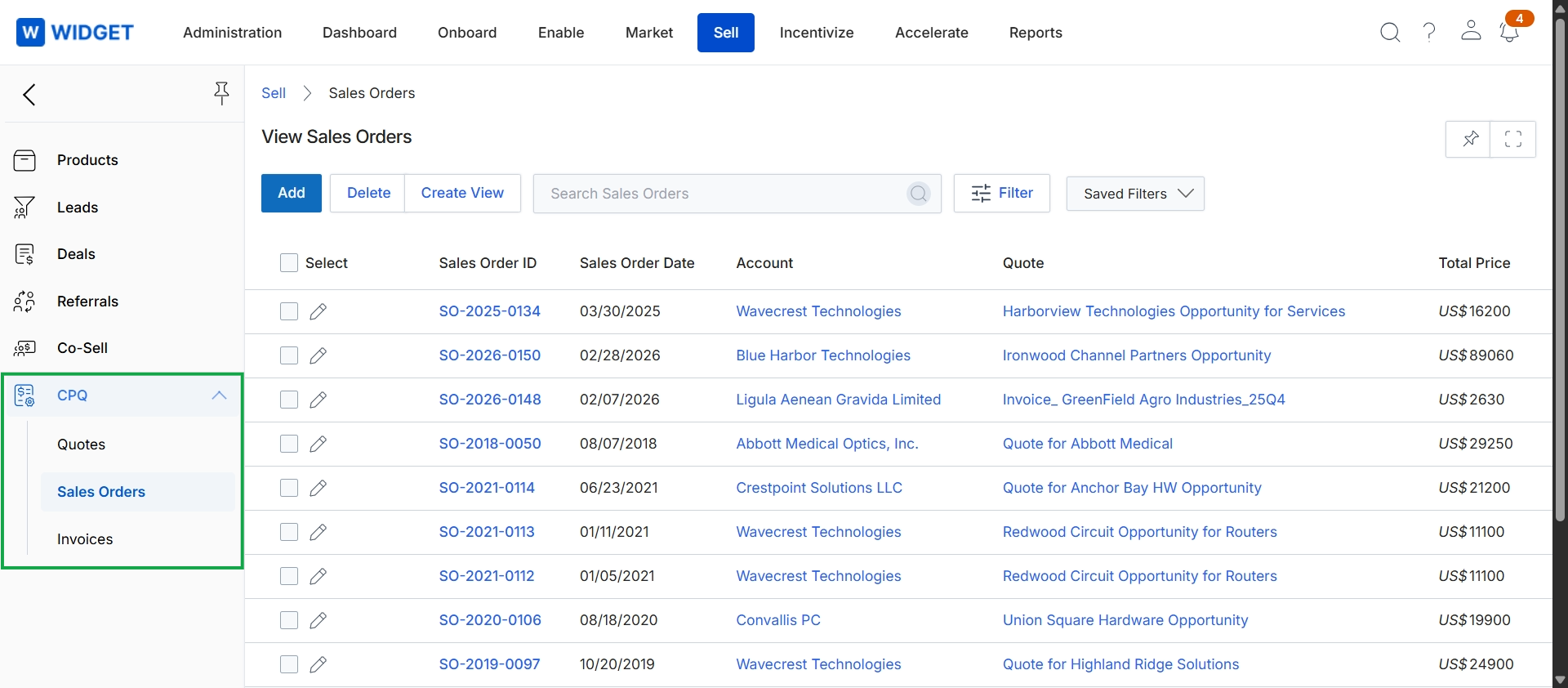Check the Select all checkbox in header
Viewport: 1568px width, 688px height.
289,263
